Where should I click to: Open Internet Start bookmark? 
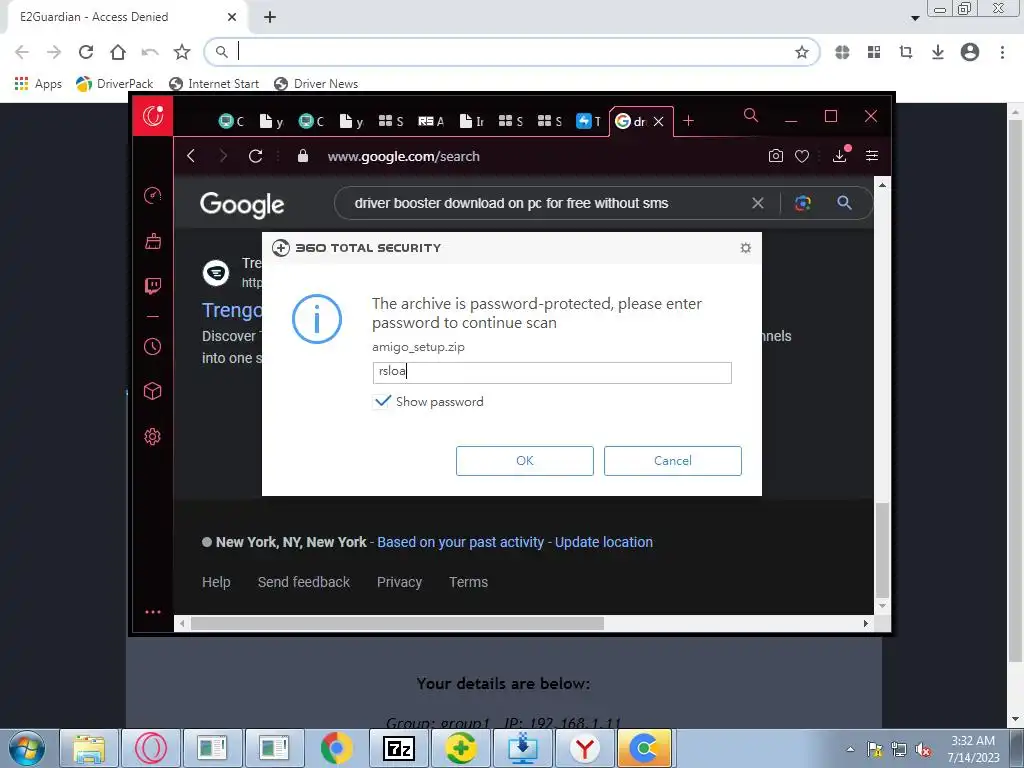[x=214, y=84]
